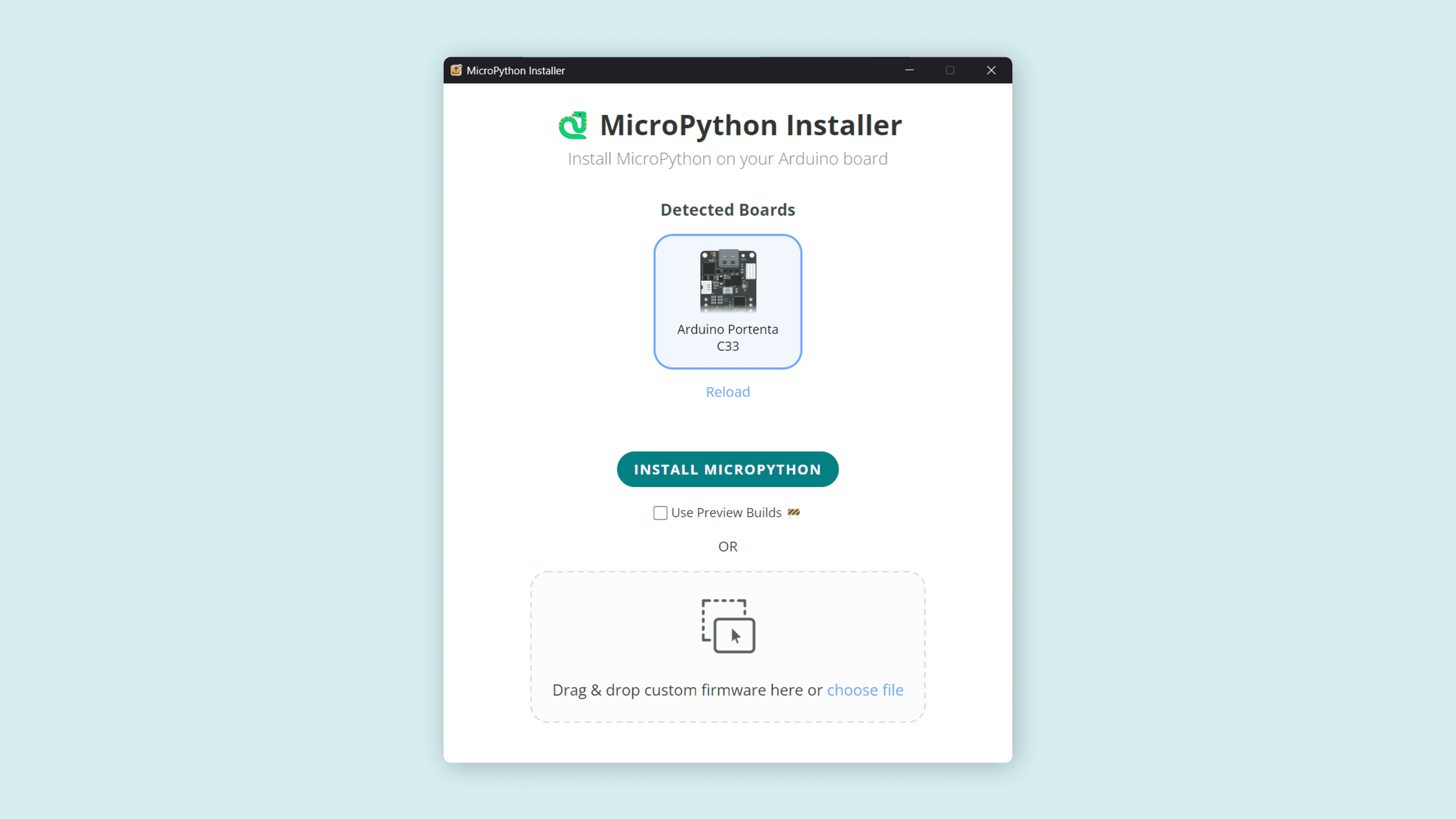Click the window title bar text
Screen dimensions: 1456x819
[x=516, y=71]
